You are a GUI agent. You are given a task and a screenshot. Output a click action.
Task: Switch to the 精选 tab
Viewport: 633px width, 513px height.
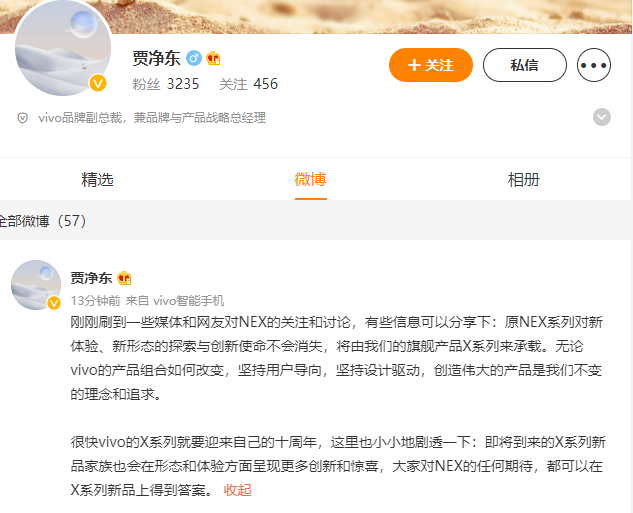tap(97, 180)
